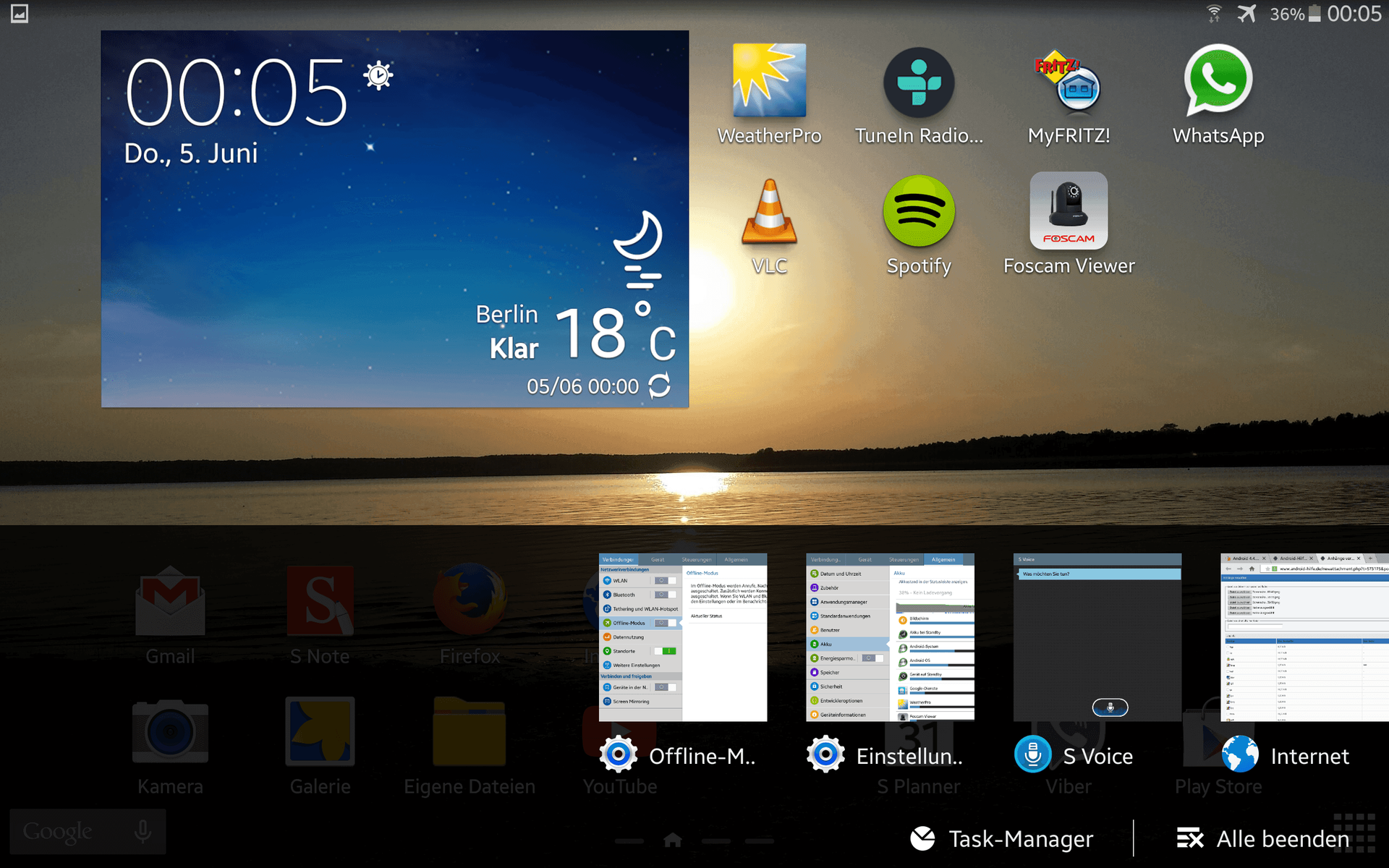Switch to S Voice thumbnail

1097,637
